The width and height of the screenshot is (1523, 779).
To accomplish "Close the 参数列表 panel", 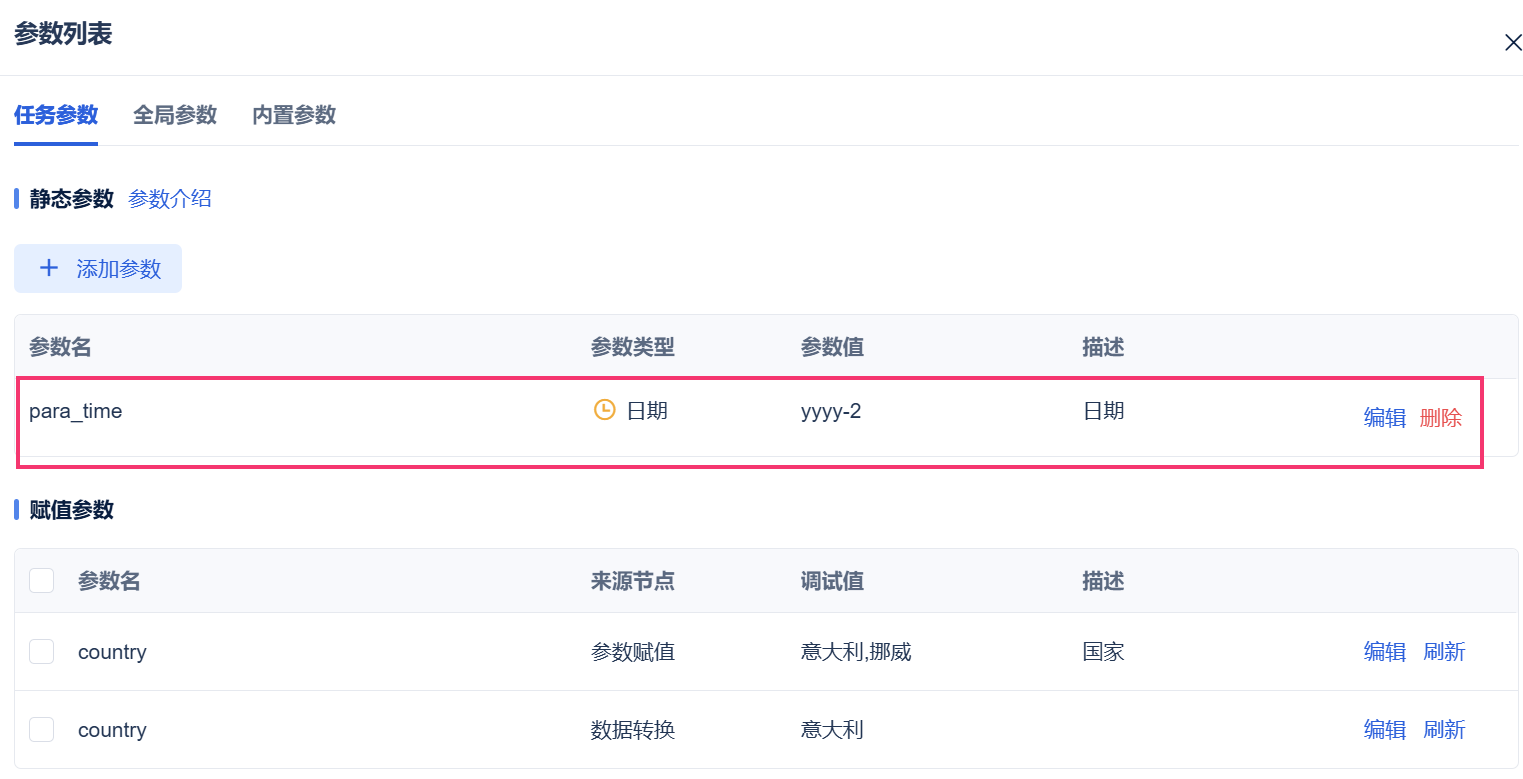I will 1513,42.
